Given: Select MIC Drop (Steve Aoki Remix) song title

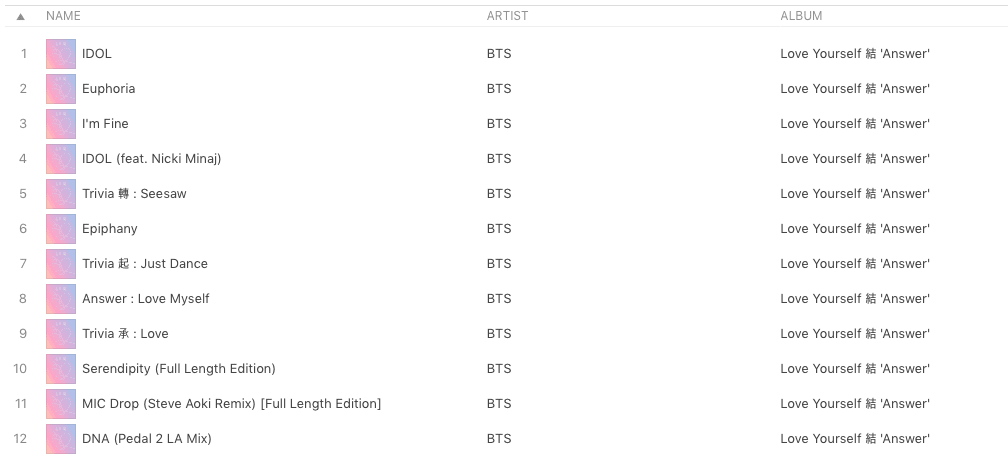Looking at the screenshot, I should coord(231,404).
